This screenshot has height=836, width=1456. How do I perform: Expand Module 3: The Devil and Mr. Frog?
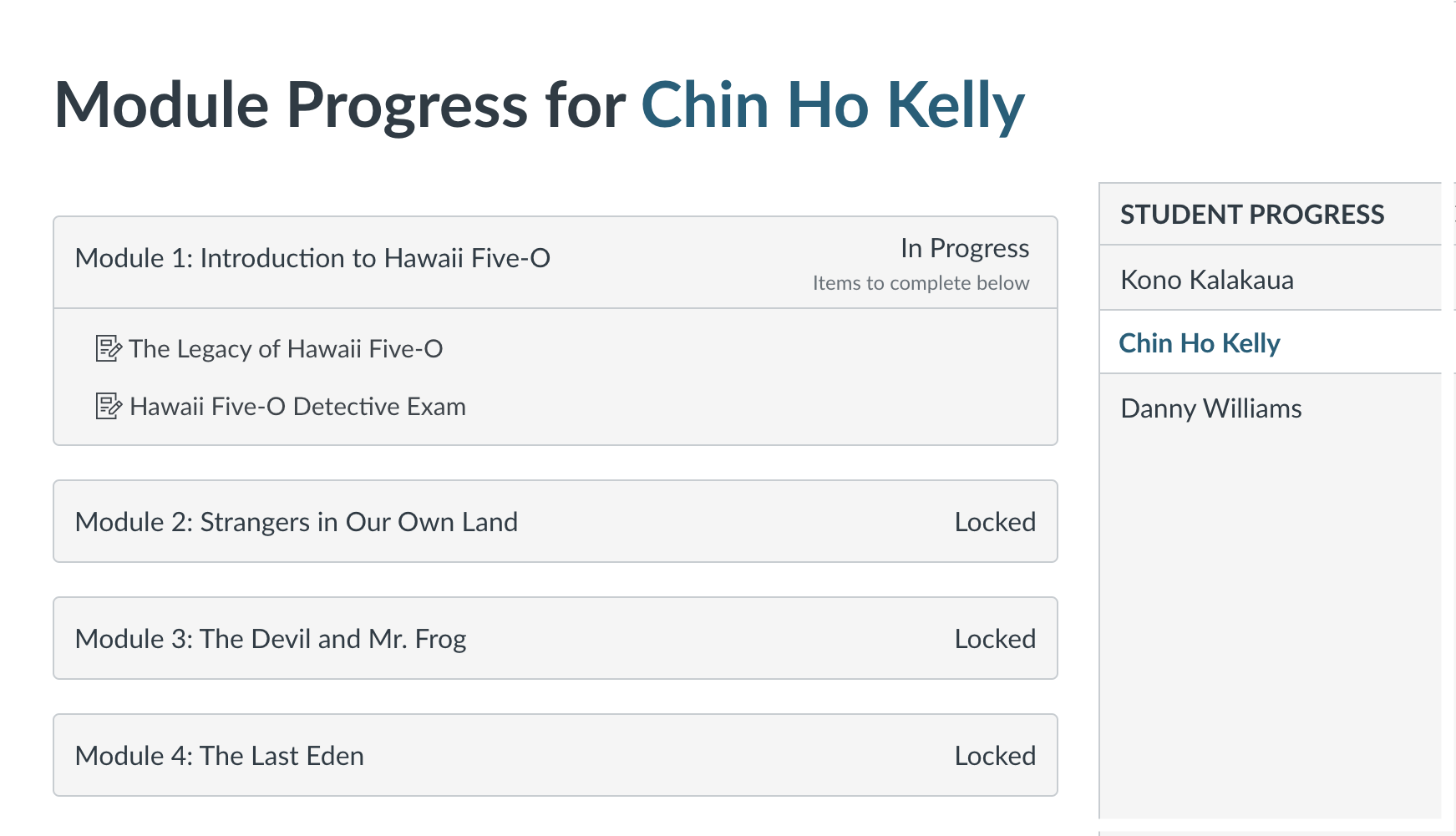pyautogui.click(x=556, y=638)
